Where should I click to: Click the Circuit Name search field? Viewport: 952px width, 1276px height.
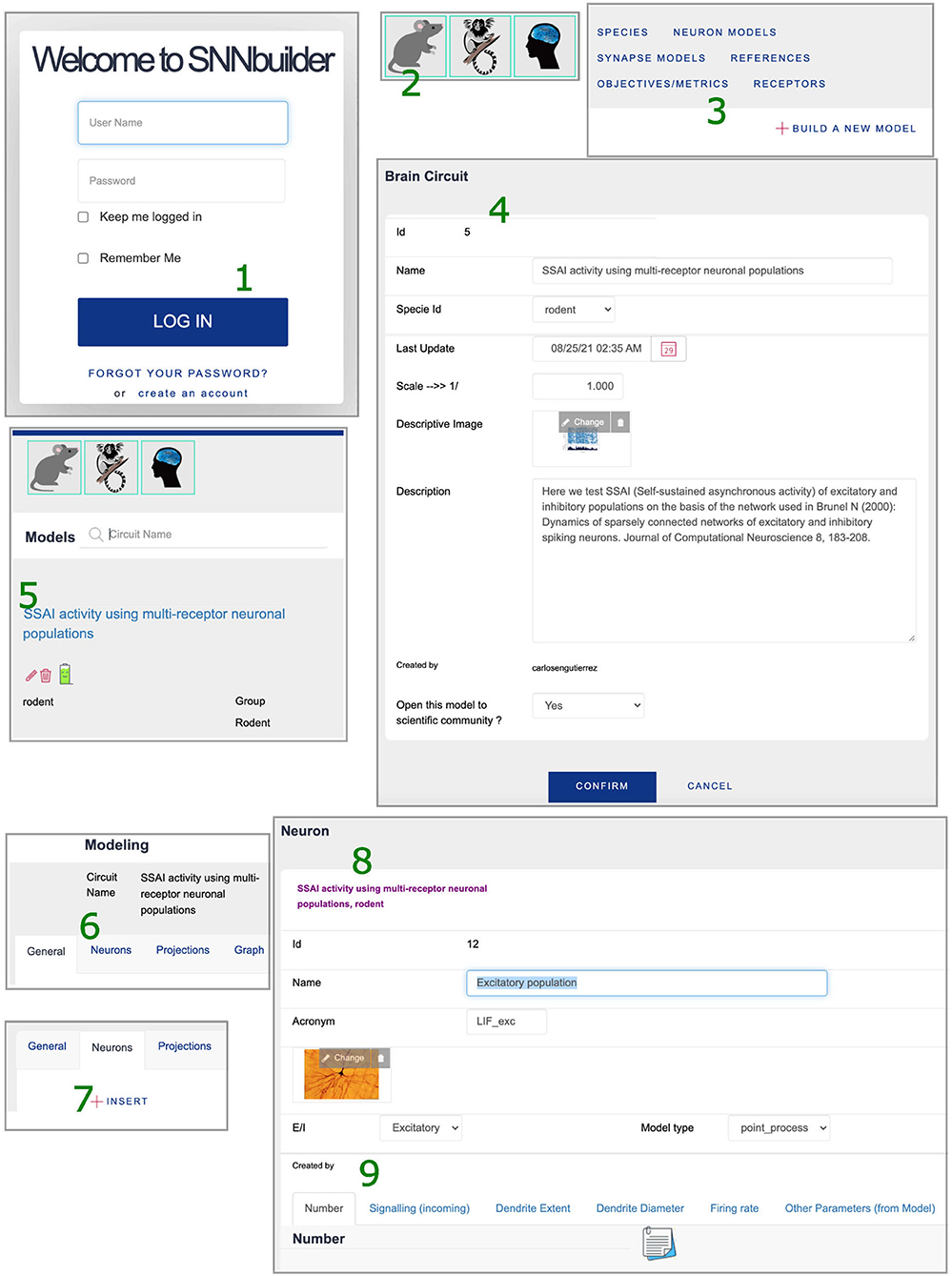click(217, 535)
